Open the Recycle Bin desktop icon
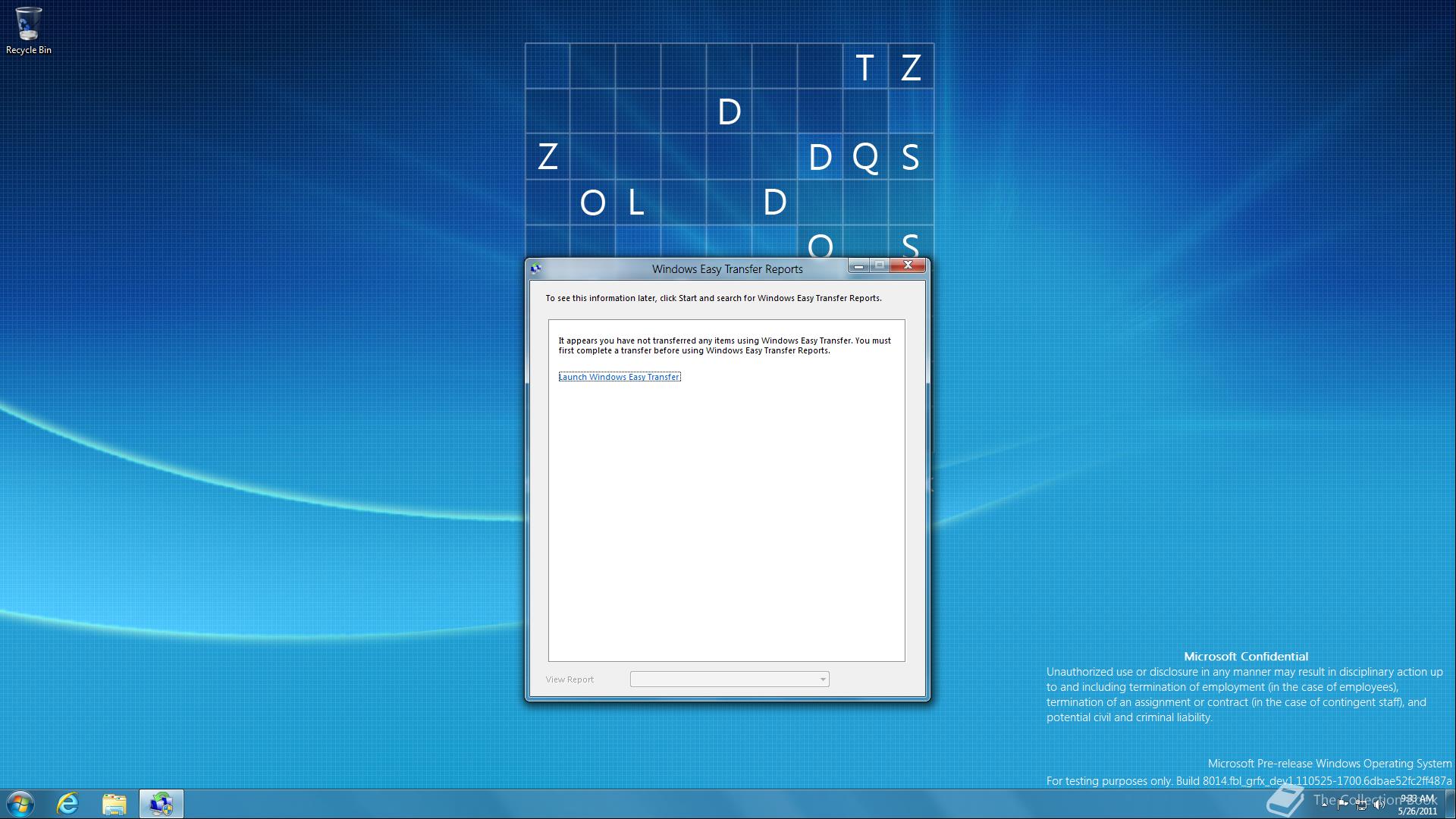Screen dimensions: 1456x819 pos(28,30)
